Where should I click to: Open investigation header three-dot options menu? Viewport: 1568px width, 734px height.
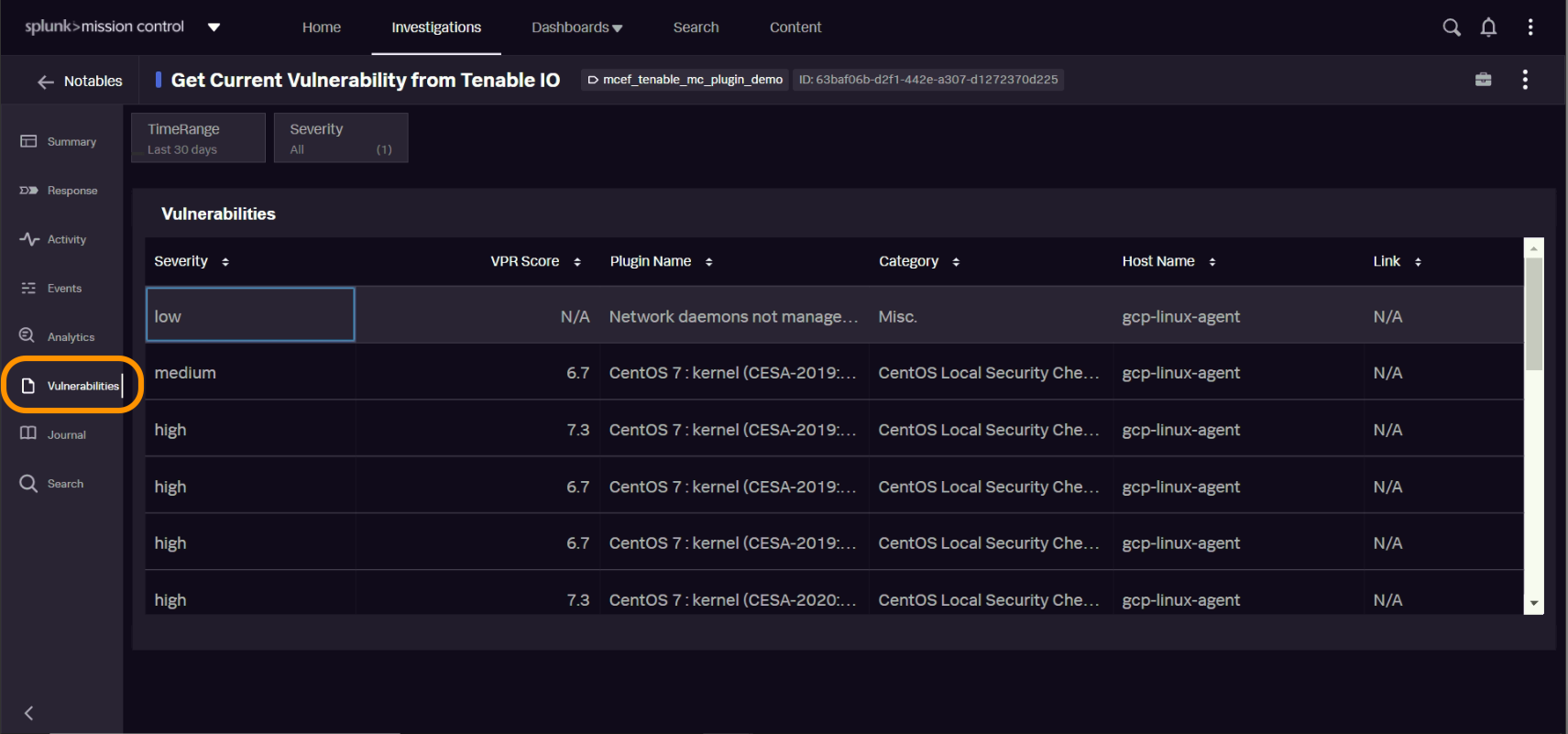1525,80
